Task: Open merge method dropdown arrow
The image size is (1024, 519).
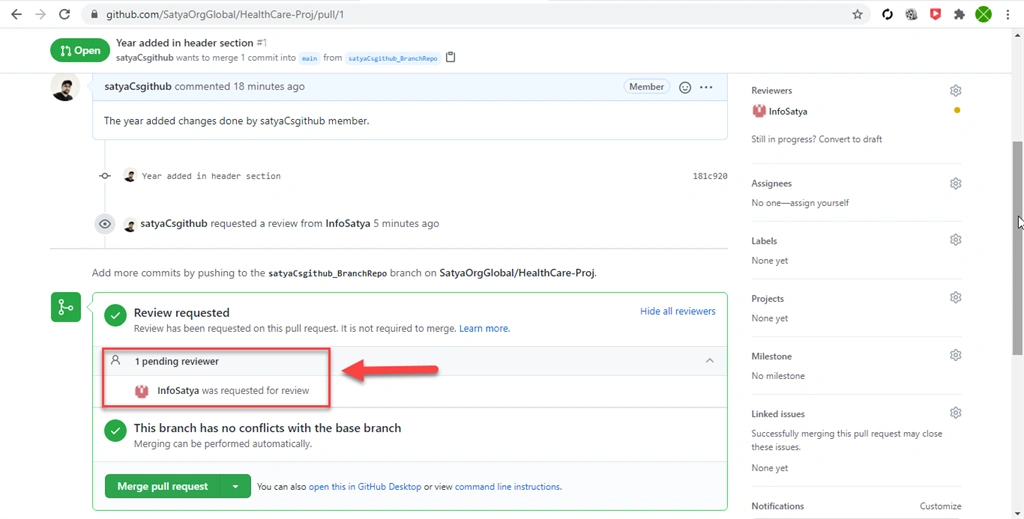Action: (235, 486)
